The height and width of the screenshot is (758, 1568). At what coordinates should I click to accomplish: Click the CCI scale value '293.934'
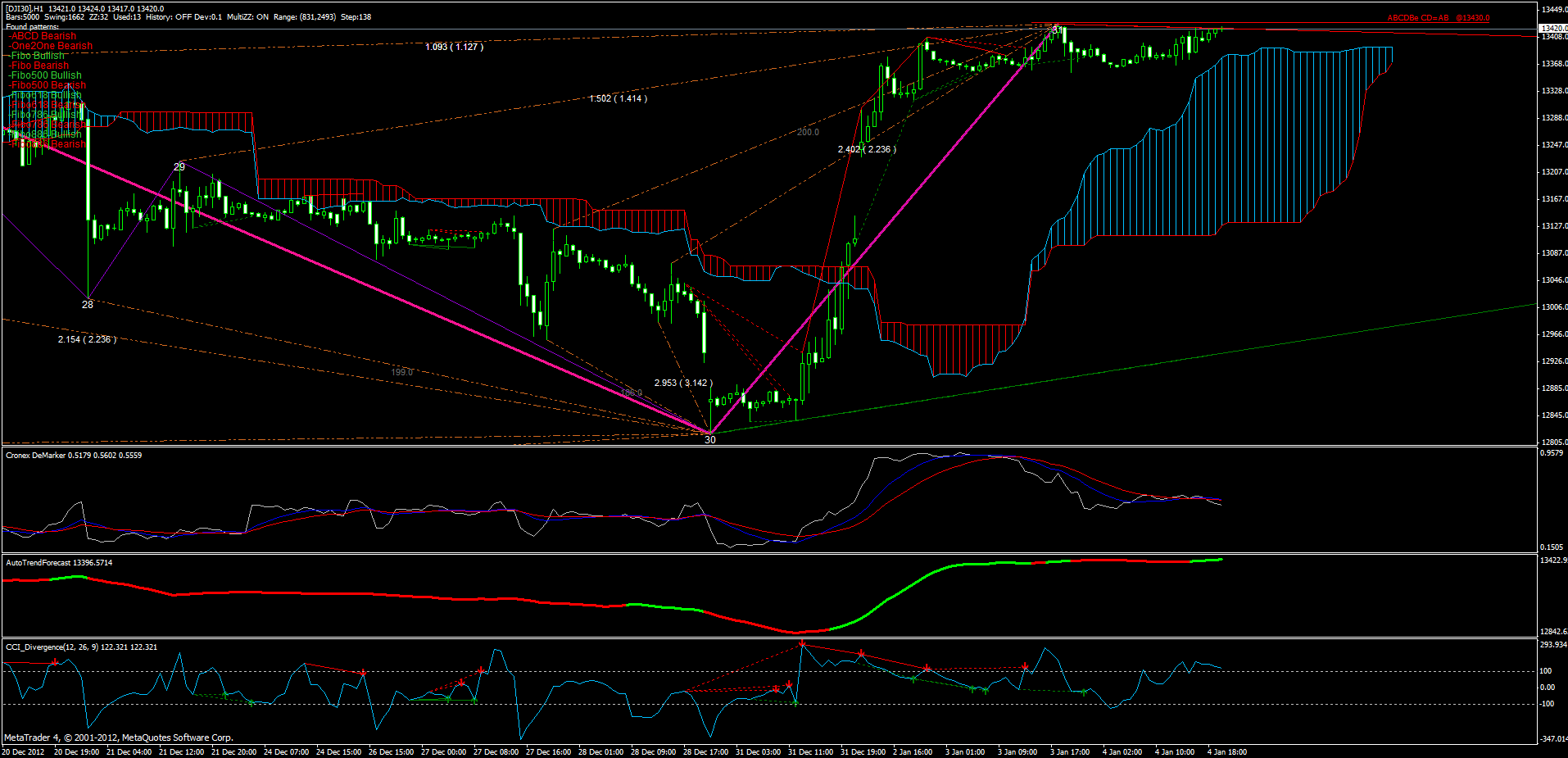point(1553,645)
